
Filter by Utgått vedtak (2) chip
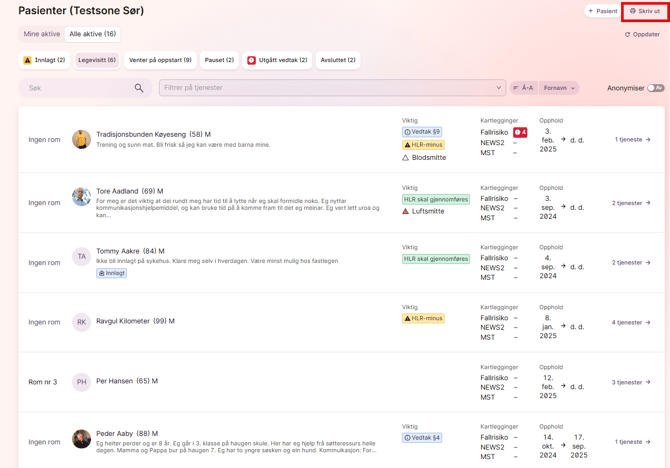point(277,60)
